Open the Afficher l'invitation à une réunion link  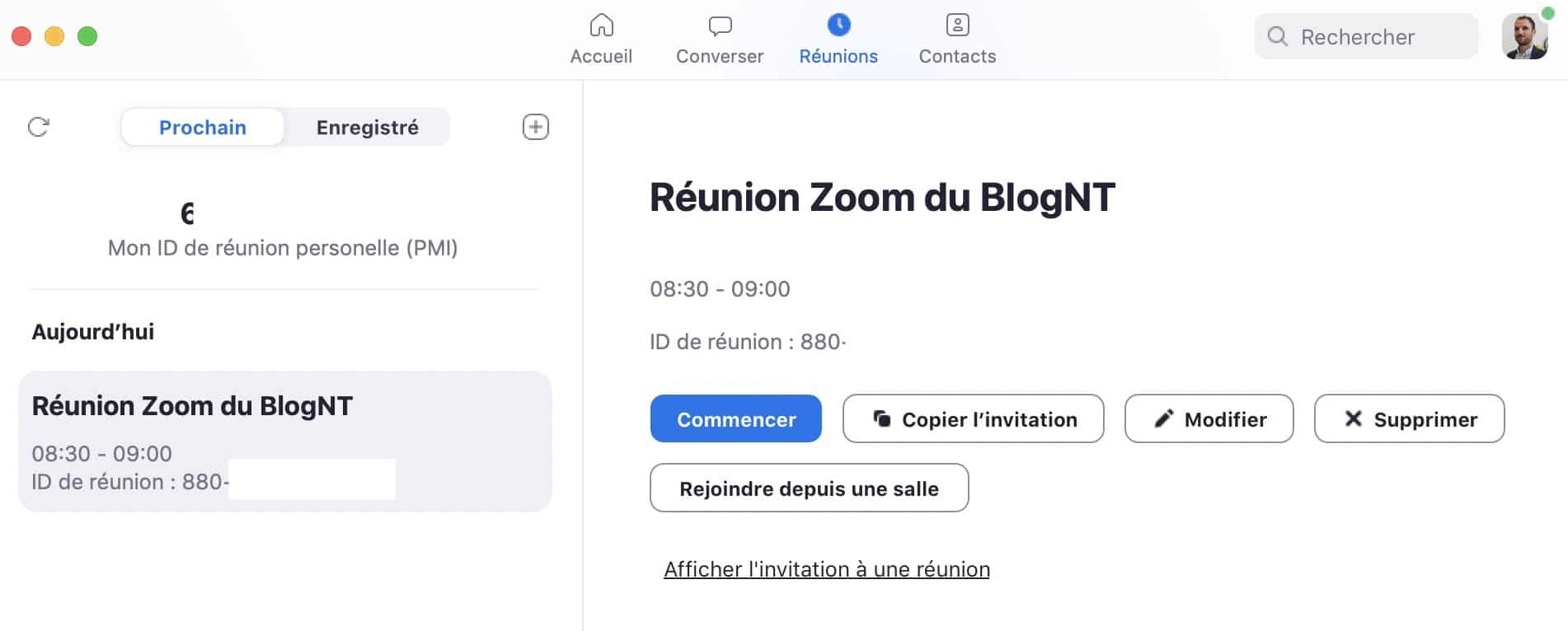pos(828,568)
